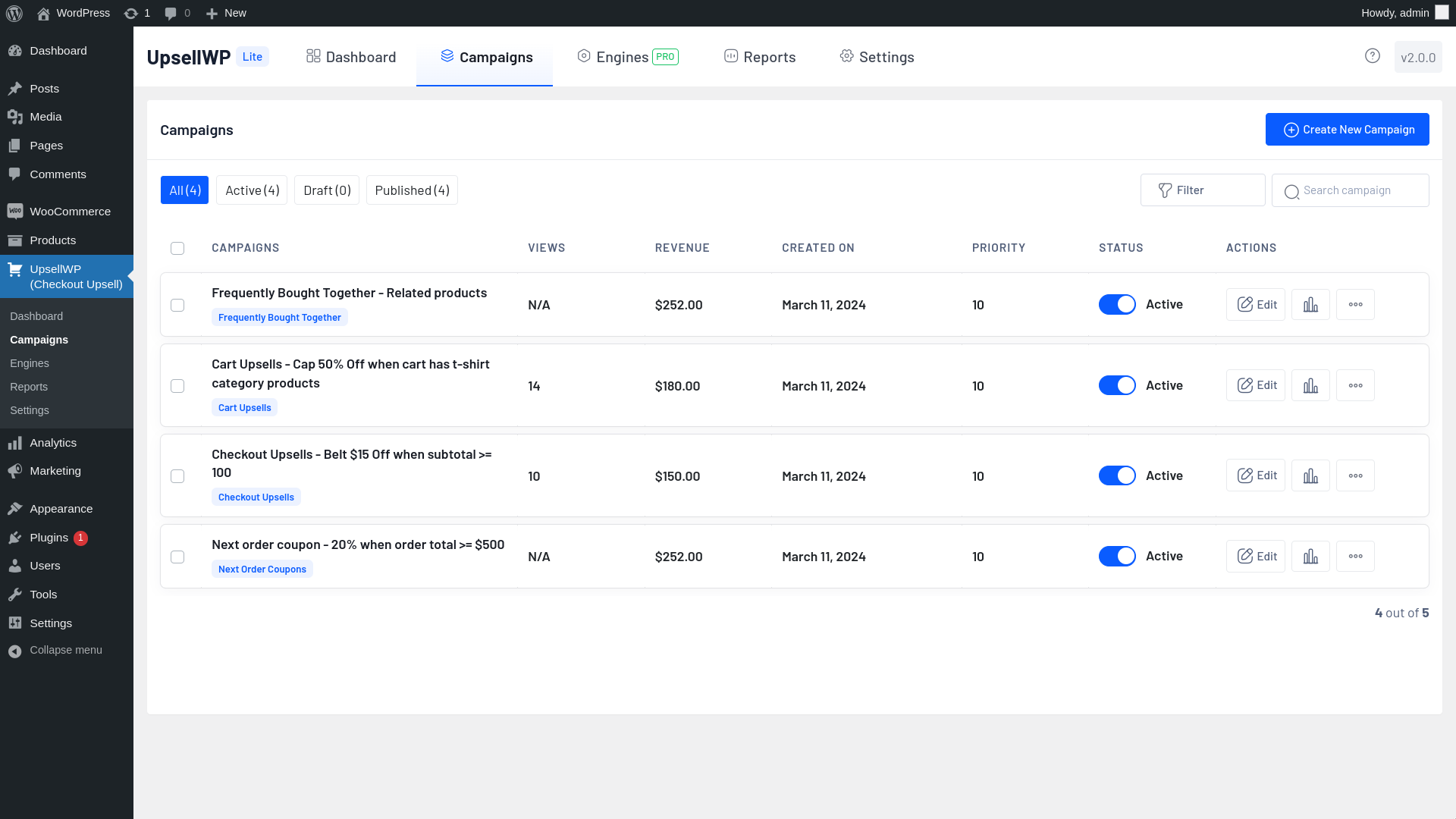Open the WordPress logo menu
Image resolution: width=1456 pixels, height=819 pixels.
pyautogui.click(x=14, y=13)
